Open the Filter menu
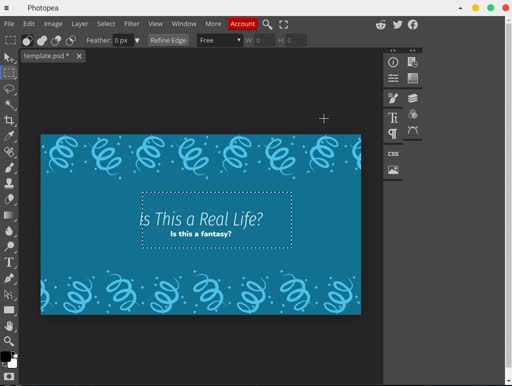Image resolution: width=512 pixels, height=386 pixels. [132, 24]
